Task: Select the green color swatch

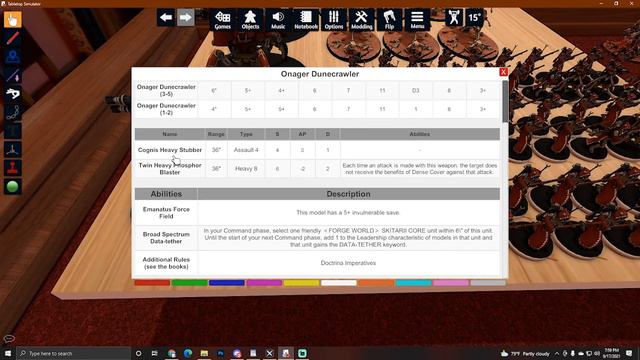Action: [x=189, y=282]
